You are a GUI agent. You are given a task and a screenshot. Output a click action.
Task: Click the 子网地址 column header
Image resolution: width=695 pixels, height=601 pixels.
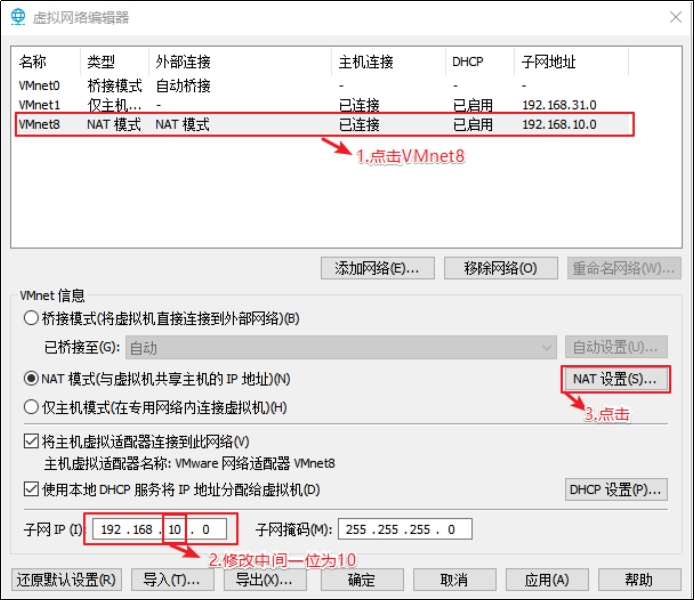tap(571, 62)
